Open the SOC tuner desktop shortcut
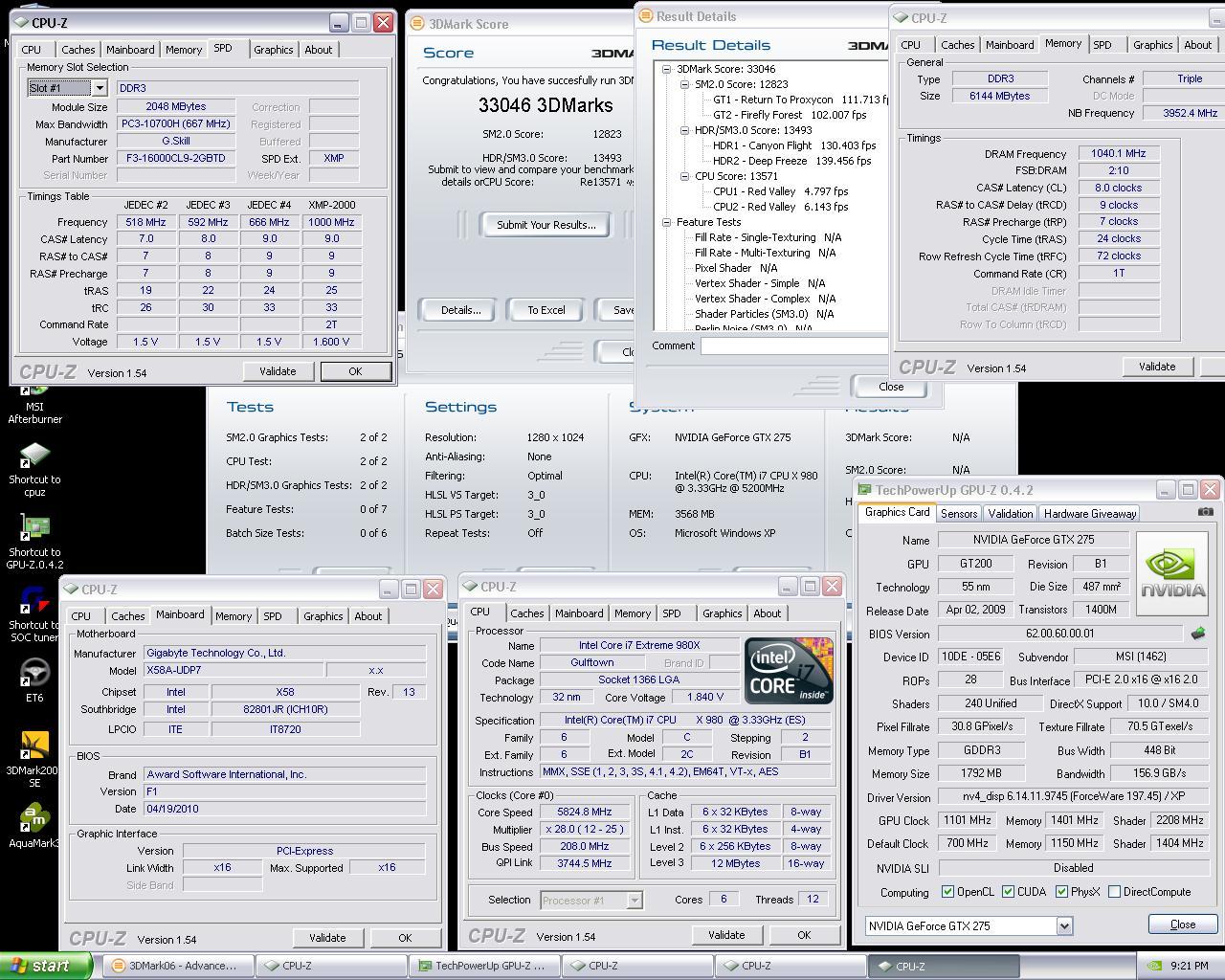Viewport: 1225px width, 980px height. tap(34, 614)
